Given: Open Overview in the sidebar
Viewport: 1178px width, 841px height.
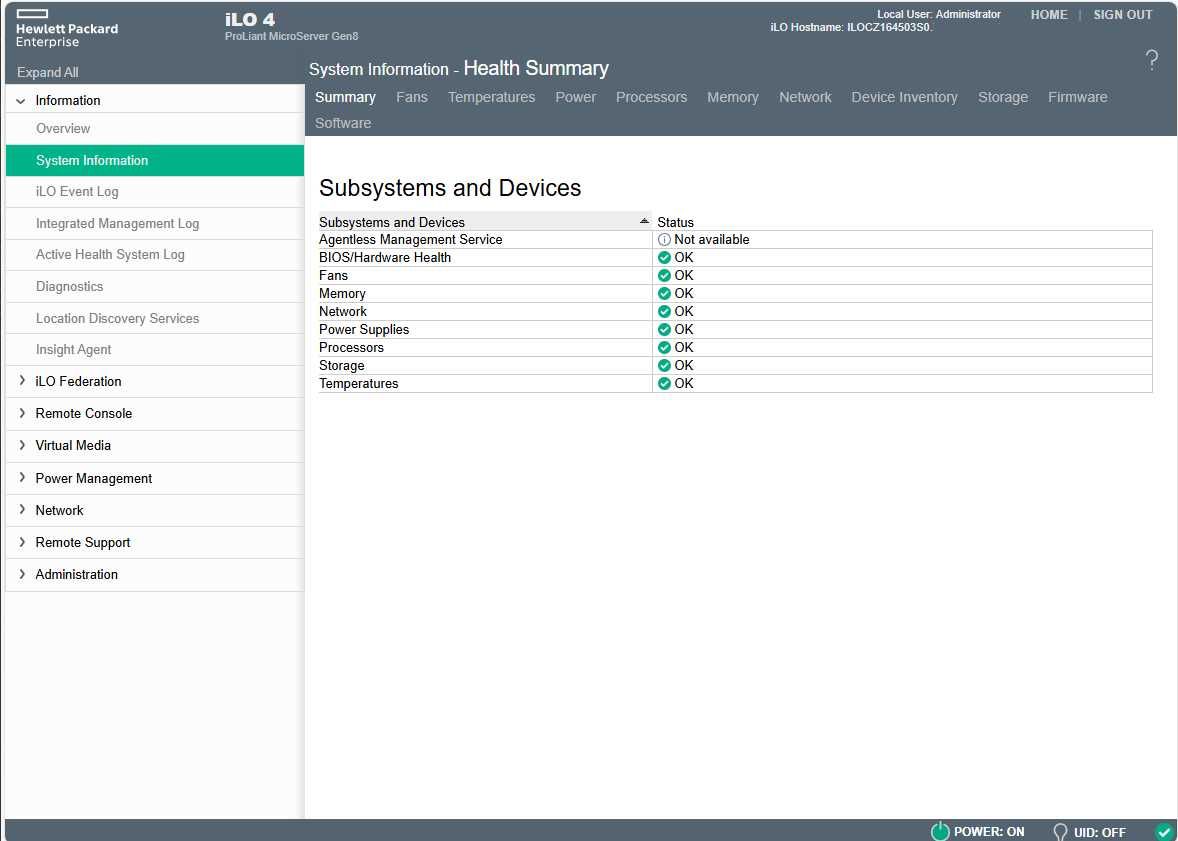Looking at the screenshot, I should coord(155,129).
